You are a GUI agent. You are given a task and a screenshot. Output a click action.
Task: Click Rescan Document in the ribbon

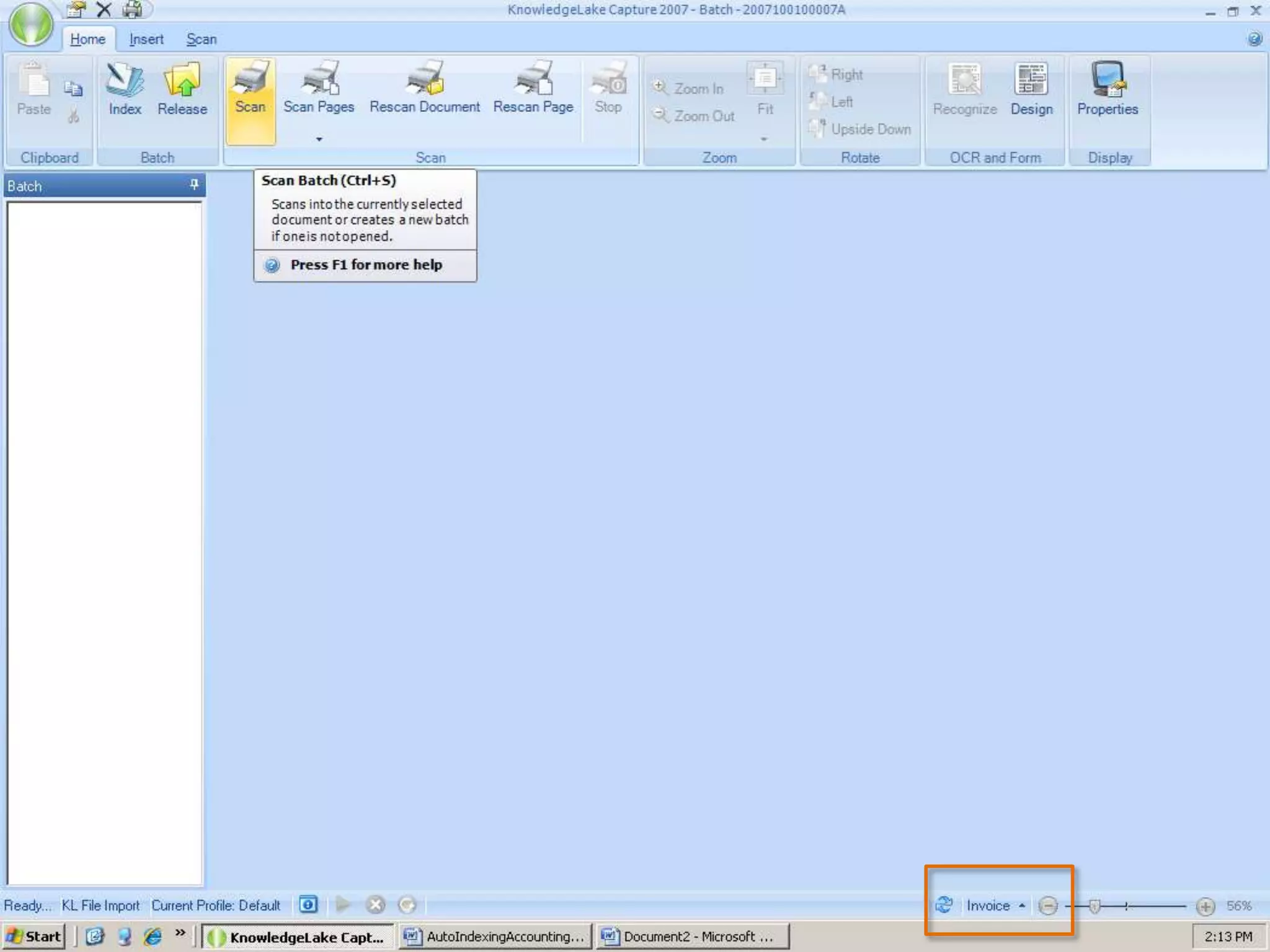pos(425,90)
